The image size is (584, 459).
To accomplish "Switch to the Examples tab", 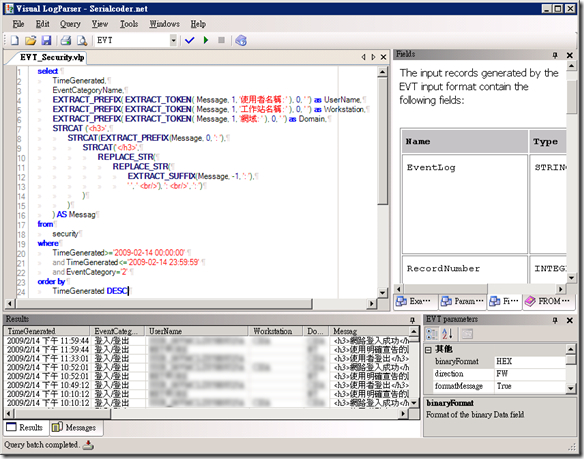I will pos(415,301).
